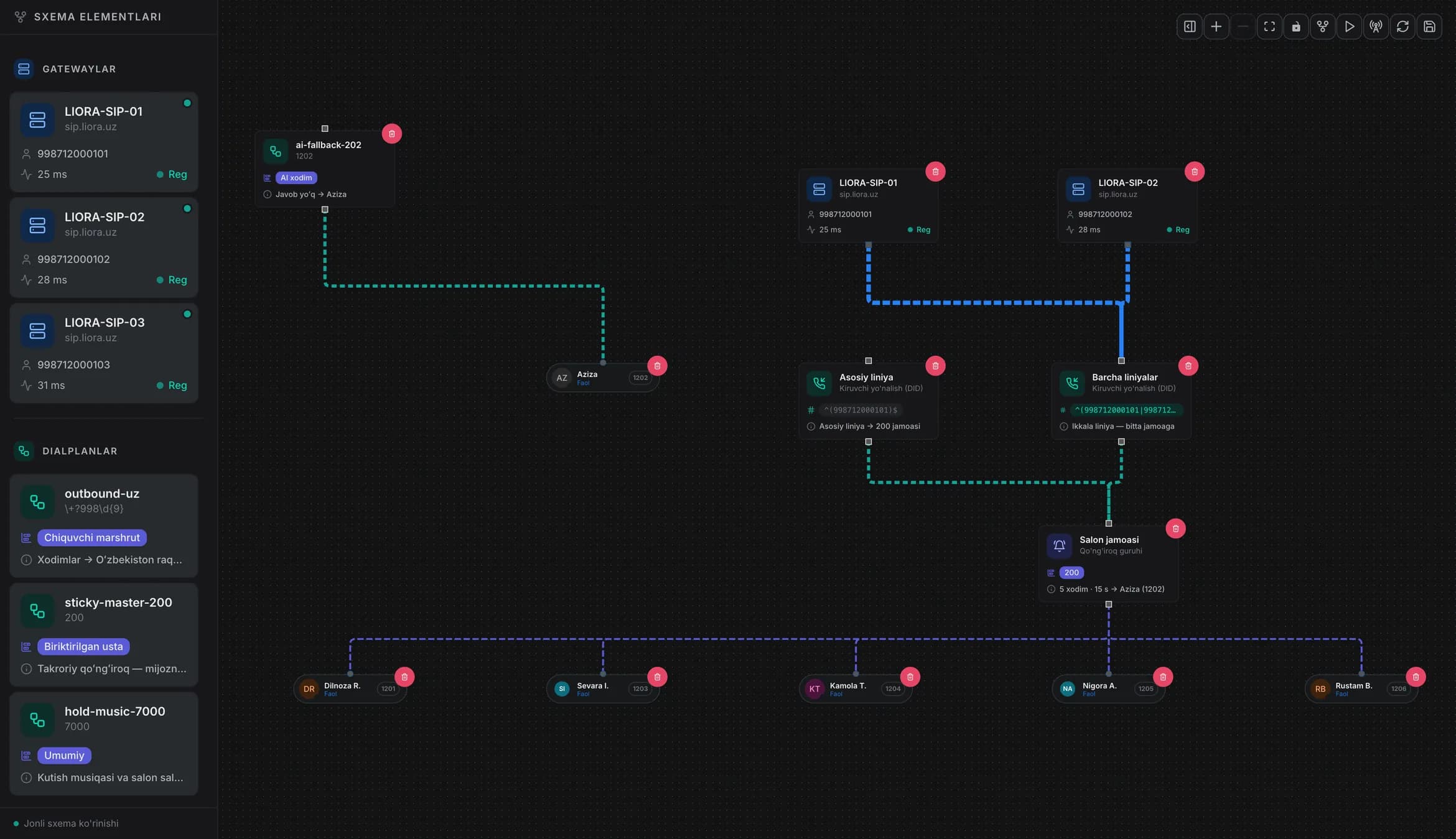The image size is (1456, 839).
Task: Delete the Aziza extension node
Action: click(x=658, y=366)
